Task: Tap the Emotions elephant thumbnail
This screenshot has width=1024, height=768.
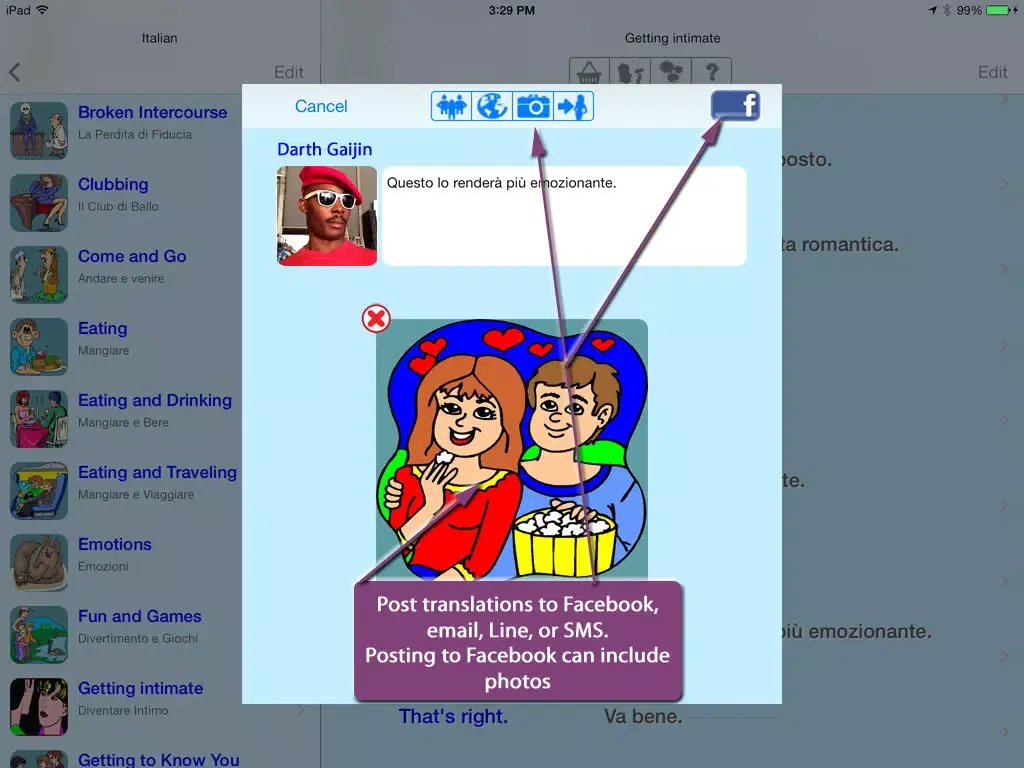Action: 39,562
